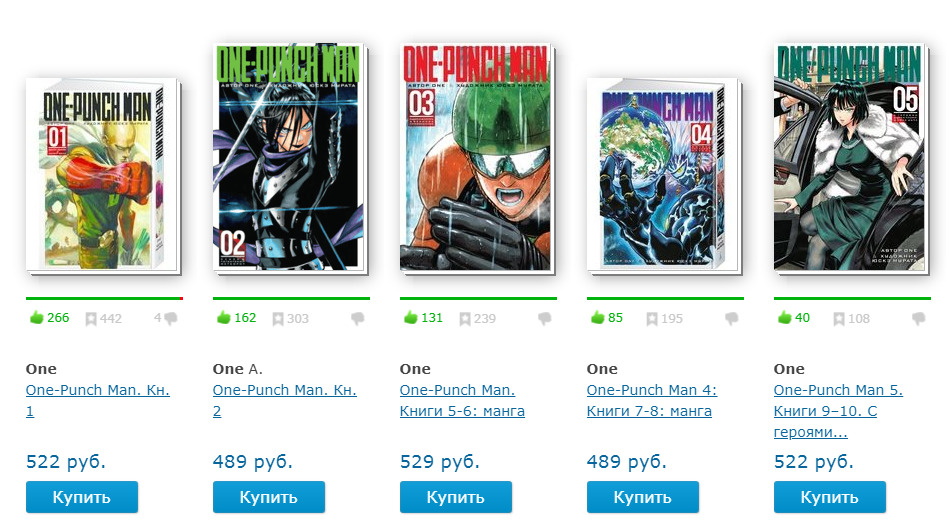Image resolution: width=946 pixels, height=526 pixels.
Task: Click Купить under the 522 руб. first book
Action: (82, 497)
